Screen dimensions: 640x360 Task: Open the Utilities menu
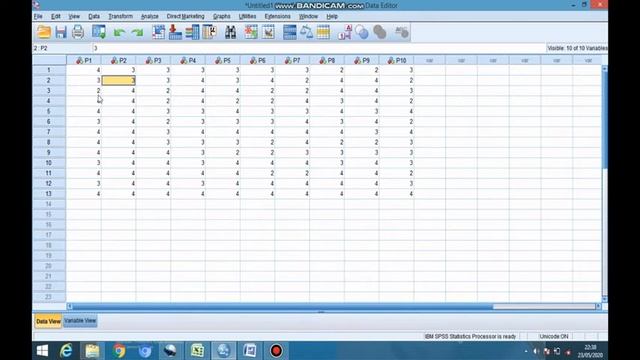(x=247, y=16)
